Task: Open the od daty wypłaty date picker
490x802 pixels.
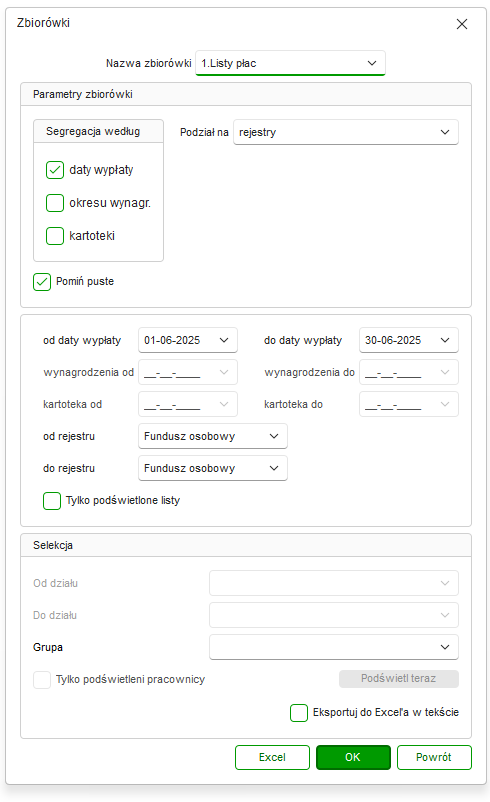Action: (188, 340)
